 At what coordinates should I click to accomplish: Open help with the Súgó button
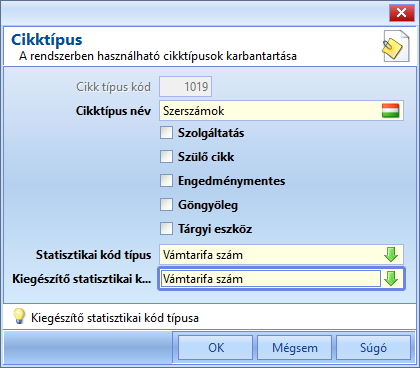pyautogui.click(x=373, y=348)
